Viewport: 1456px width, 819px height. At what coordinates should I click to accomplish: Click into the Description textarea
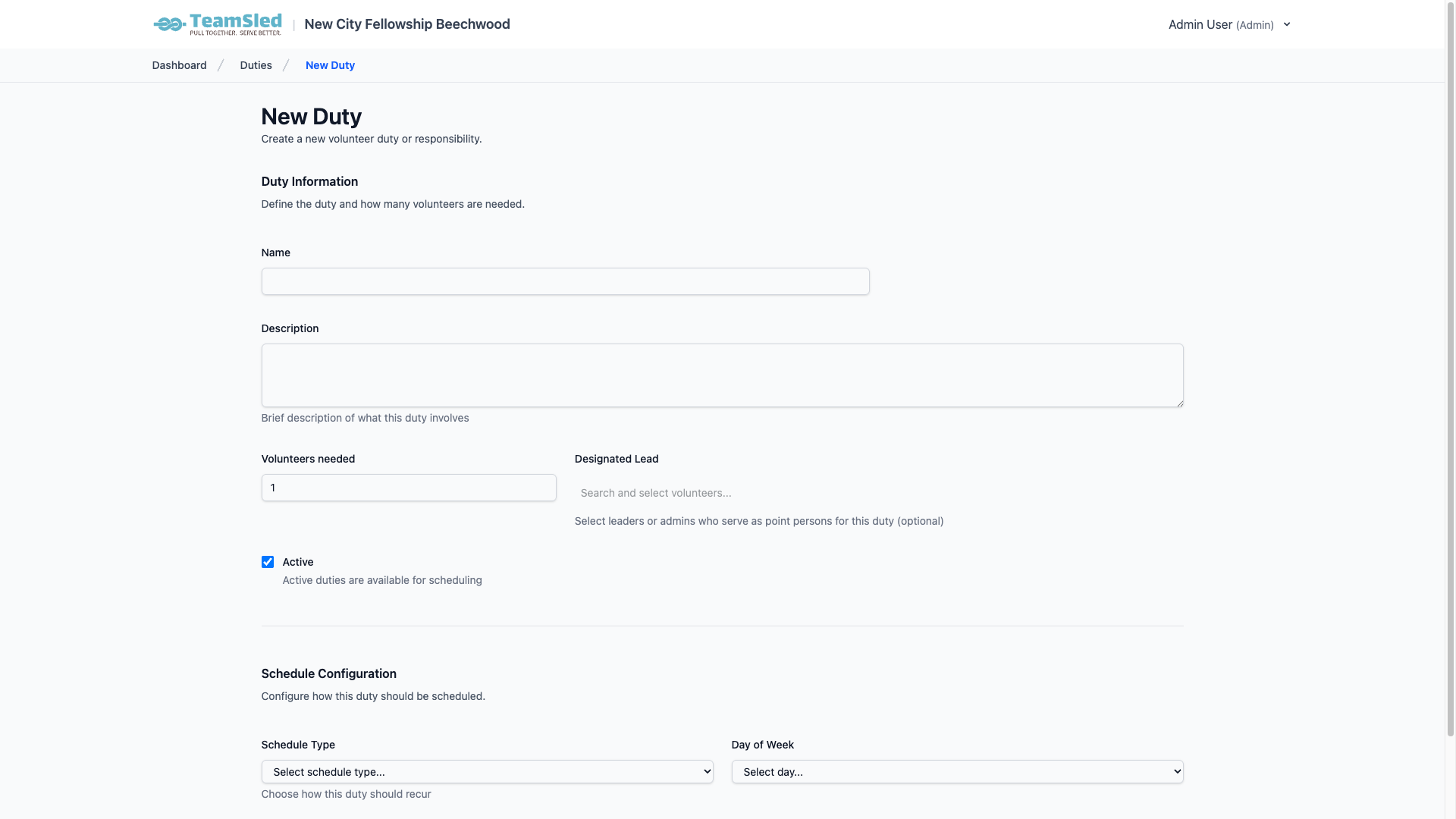click(722, 375)
